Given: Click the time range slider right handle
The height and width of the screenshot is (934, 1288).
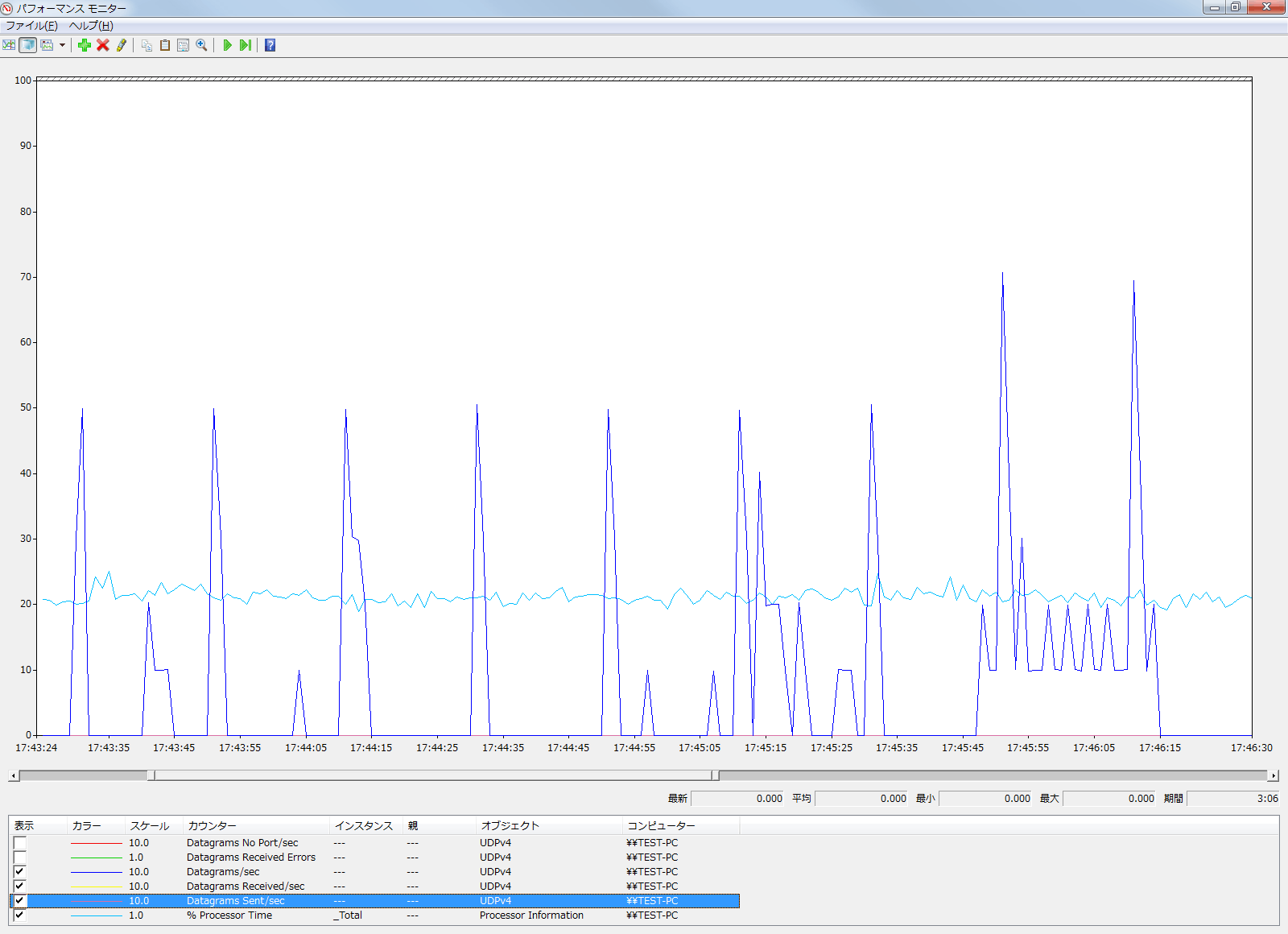Looking at the screenshot, I should pos(715,775).
